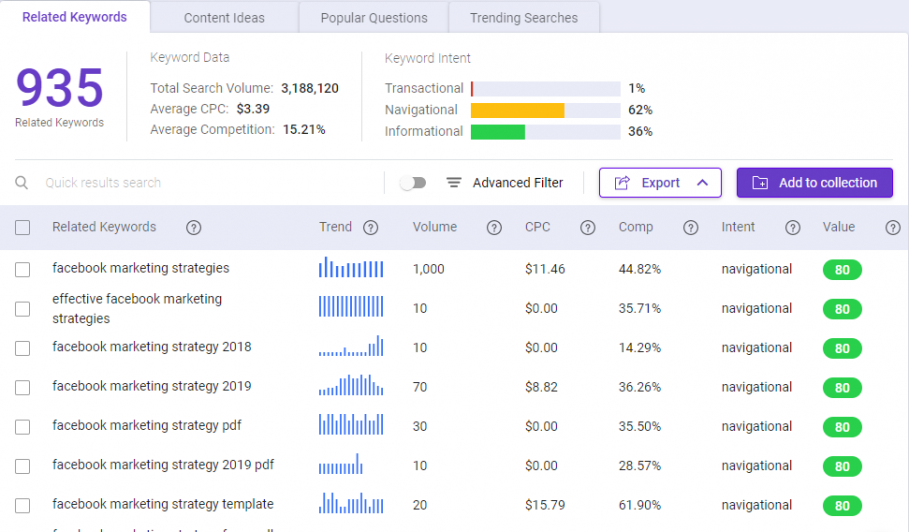The height and width of the screenshot is (532, 909).
Task: Click the Advanced Filter label
Action: (518, 183)
